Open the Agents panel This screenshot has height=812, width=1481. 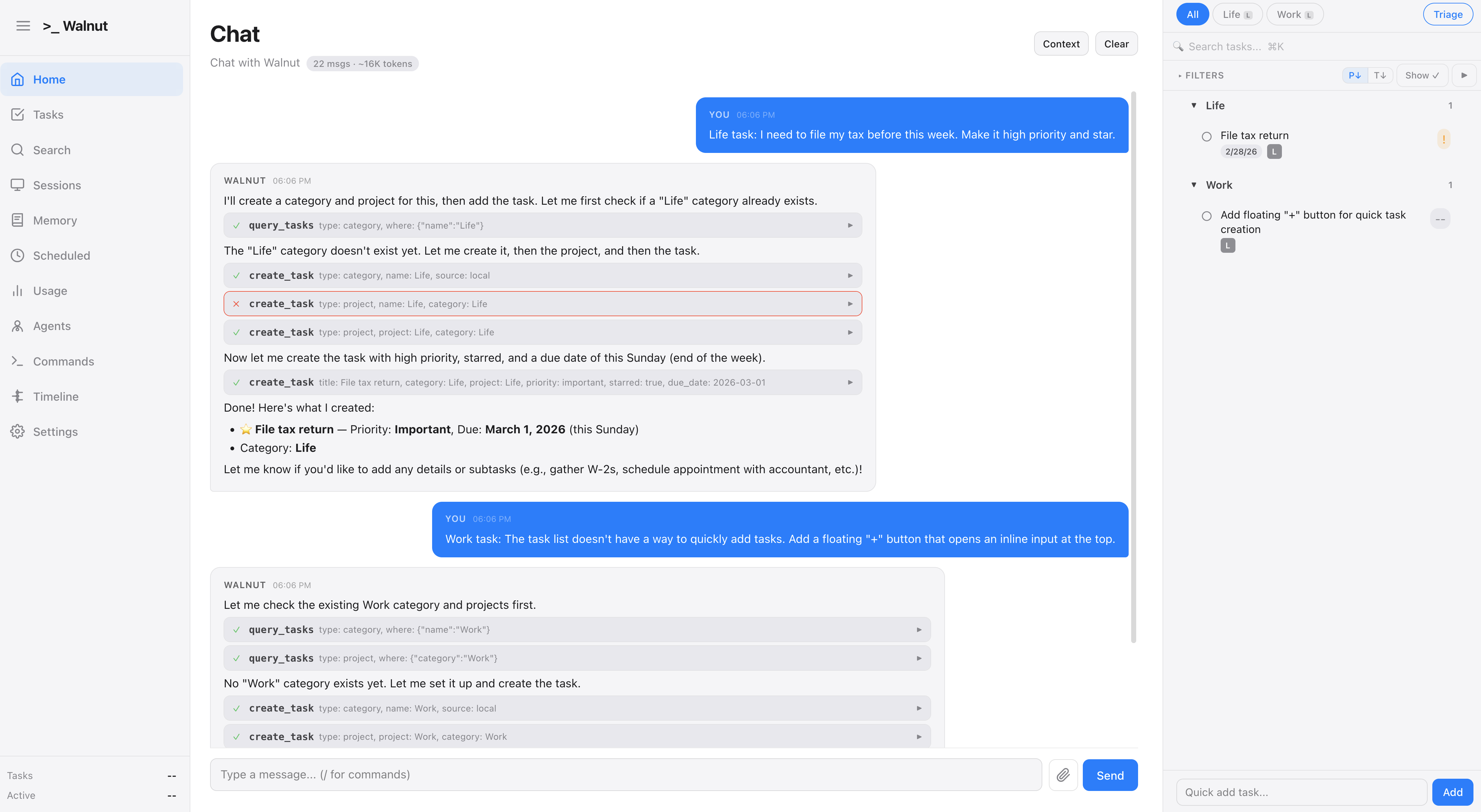pos(51,326)
